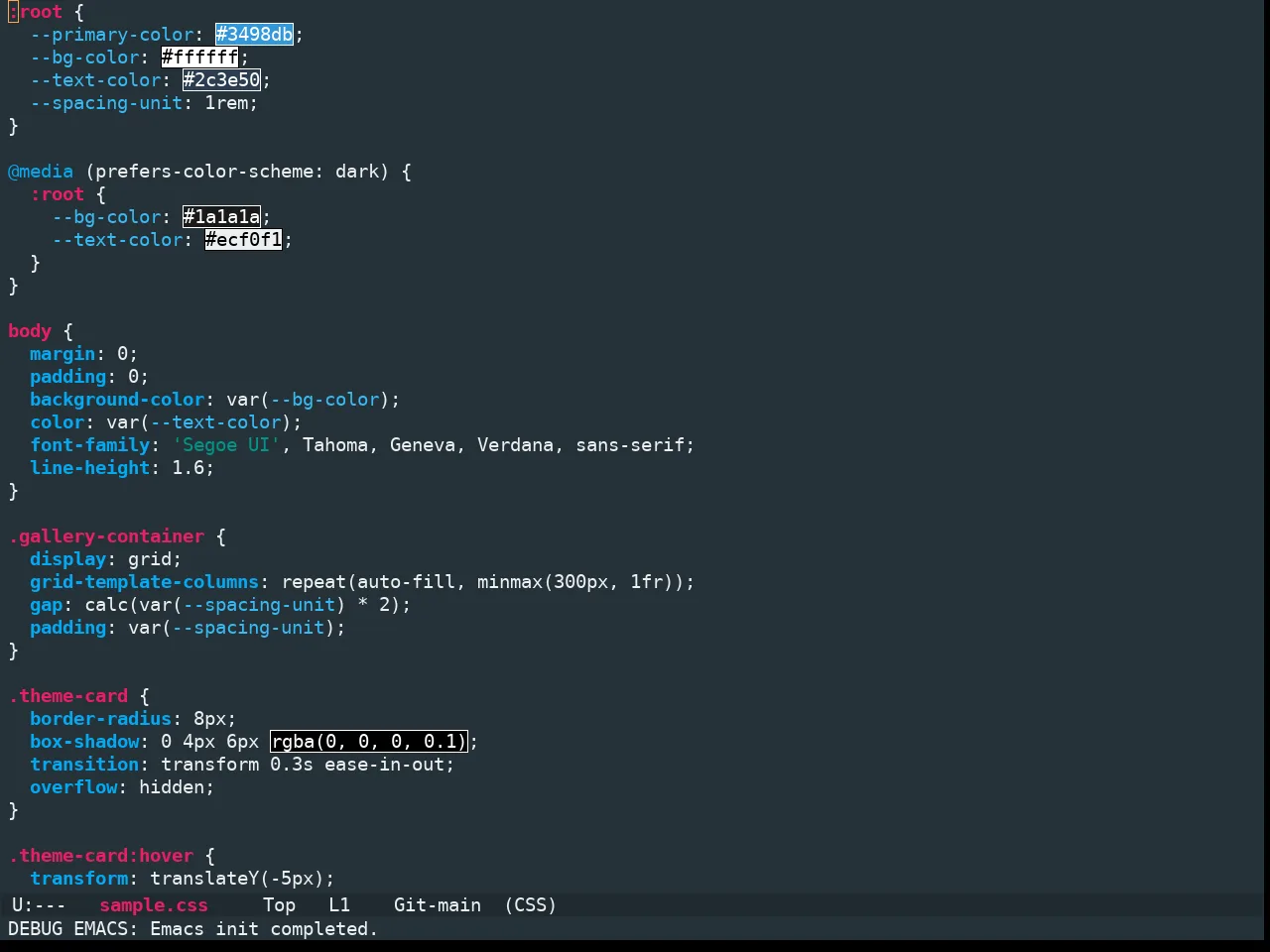Screen dimensions: 1270x952
Task: Click the transition property
Action: (84, 765)
